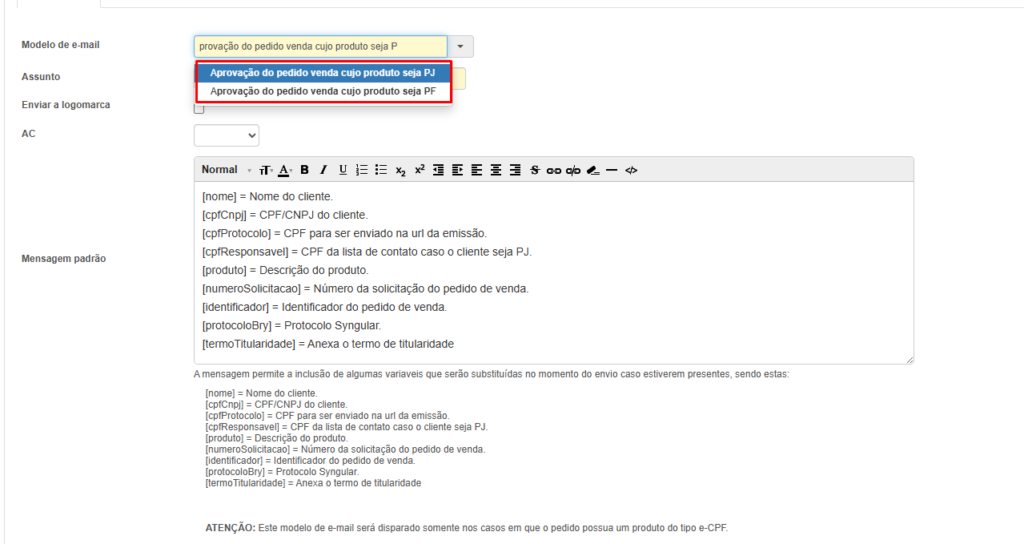Insert a hyperlink in the message
The height and width of the screenshot is (544, 1024).
pyautogui.click(x=553, y=170)
